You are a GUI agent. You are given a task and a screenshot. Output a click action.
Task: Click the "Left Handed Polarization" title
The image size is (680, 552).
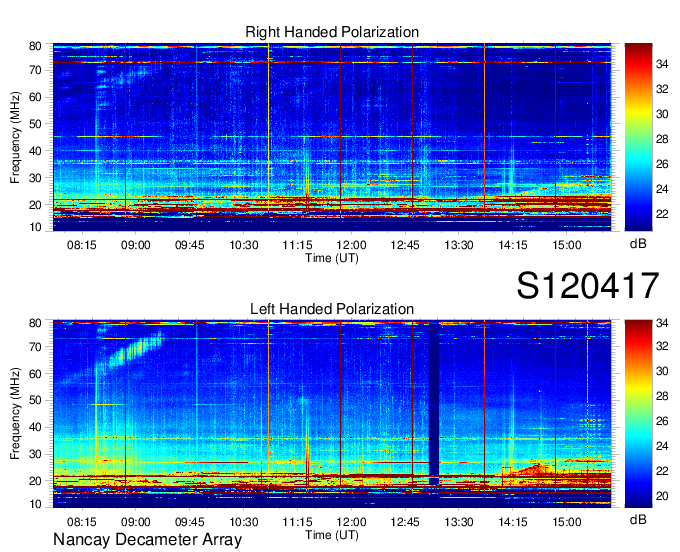click(332, 309)
